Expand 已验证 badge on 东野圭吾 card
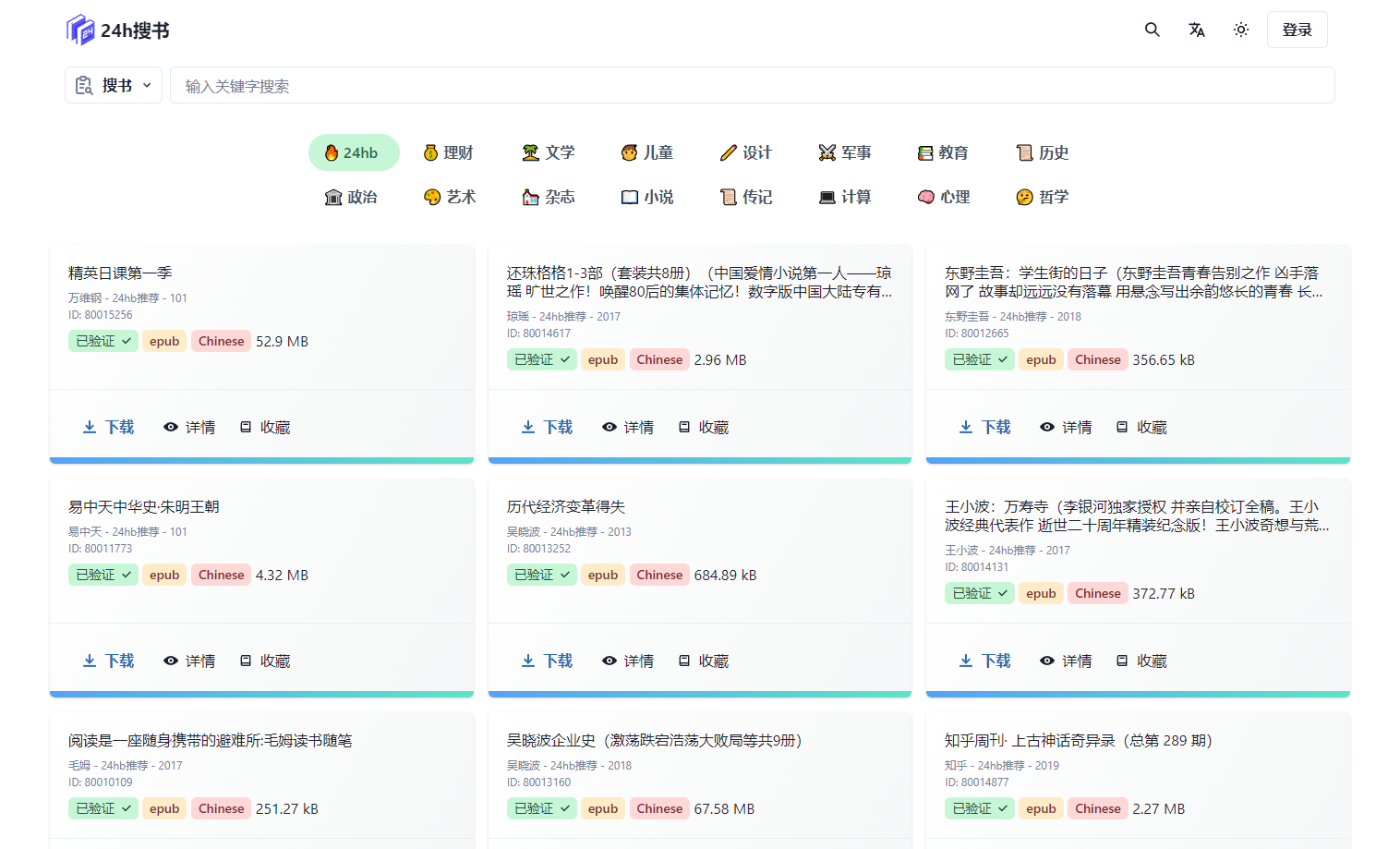The height and width of the screenshot is (849, 1400). (x=979, y=359)
